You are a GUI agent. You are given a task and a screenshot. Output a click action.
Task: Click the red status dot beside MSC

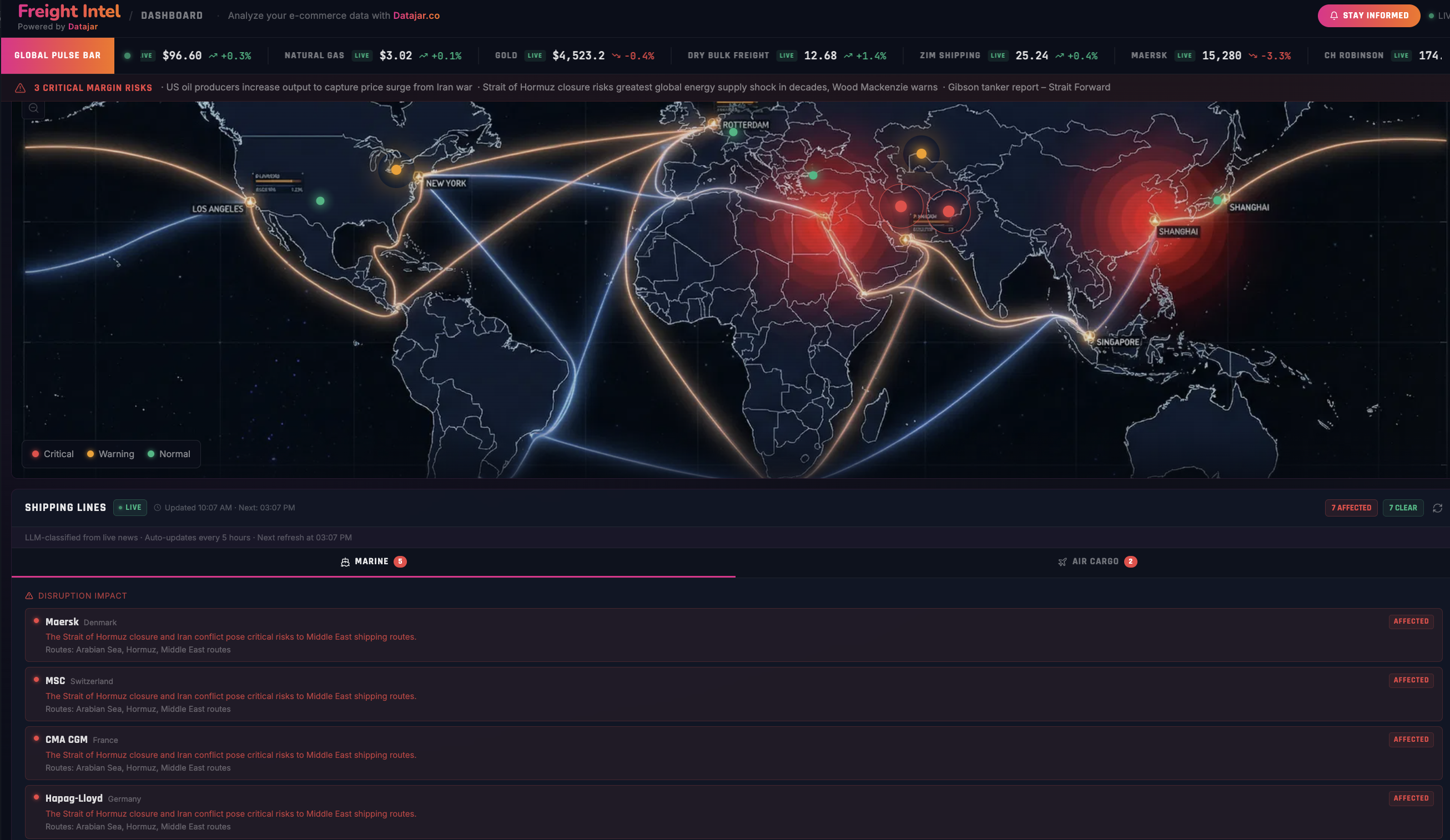point(36,680)
